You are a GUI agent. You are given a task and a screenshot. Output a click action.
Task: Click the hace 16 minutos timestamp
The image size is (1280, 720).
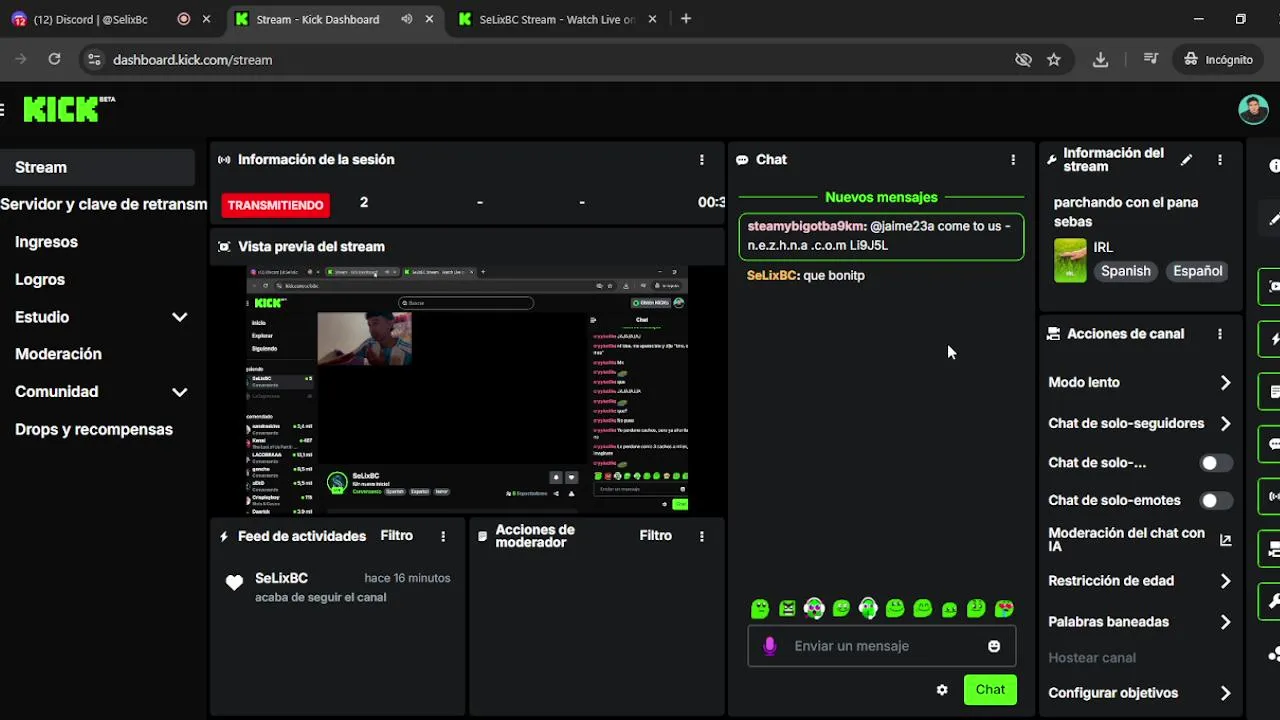(x=407, y=578)
